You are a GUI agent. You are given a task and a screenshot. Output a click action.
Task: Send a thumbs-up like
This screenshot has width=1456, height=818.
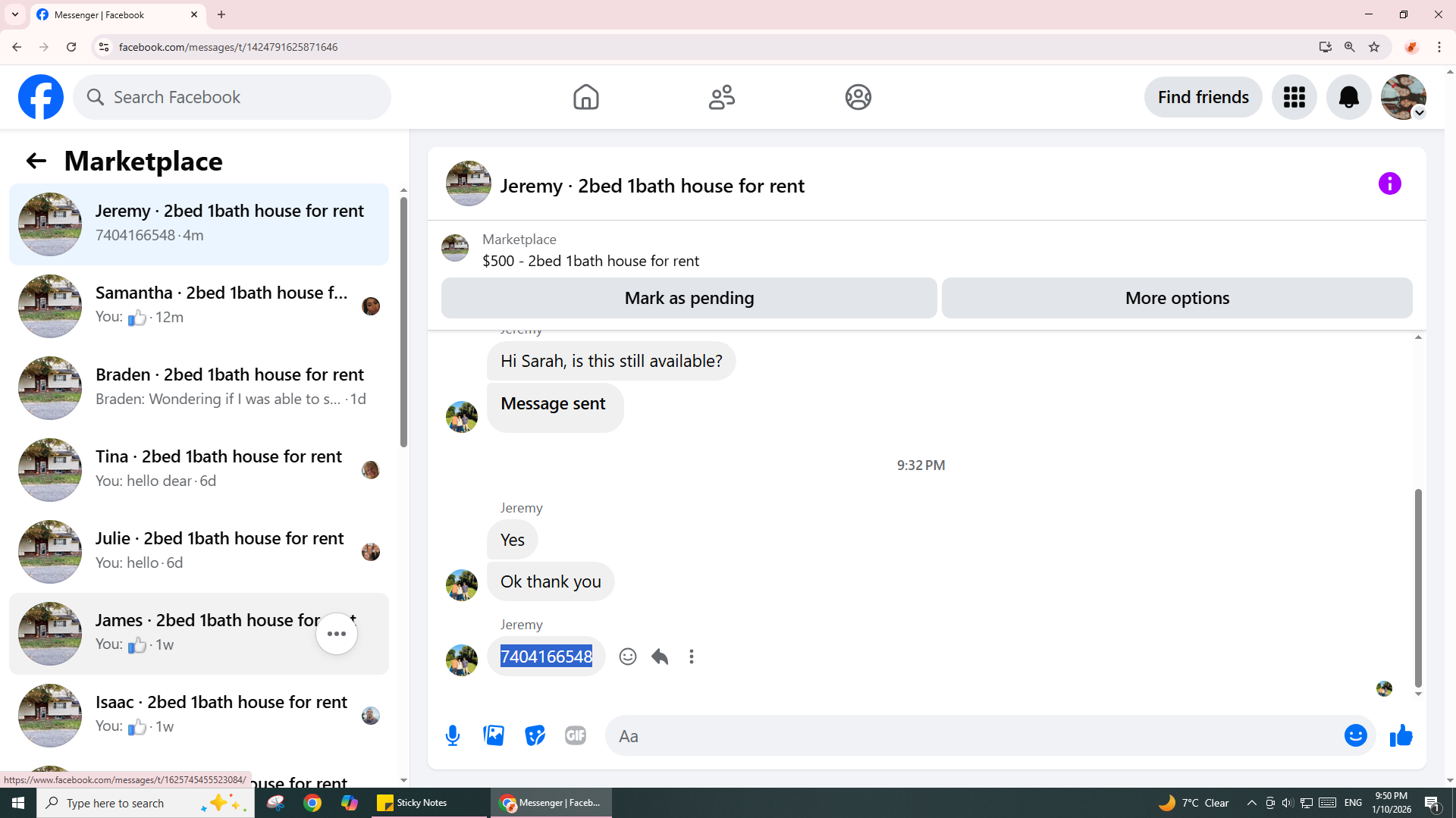point(1401,735)
